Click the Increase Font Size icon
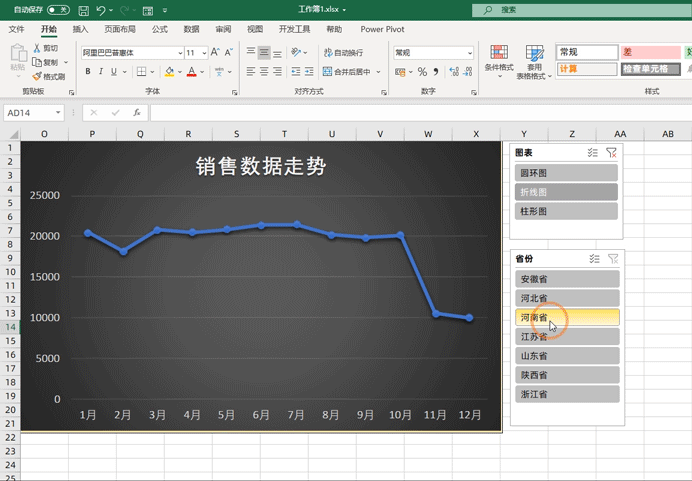The height and width of the screenshot is (481, 692). (215, 53)
